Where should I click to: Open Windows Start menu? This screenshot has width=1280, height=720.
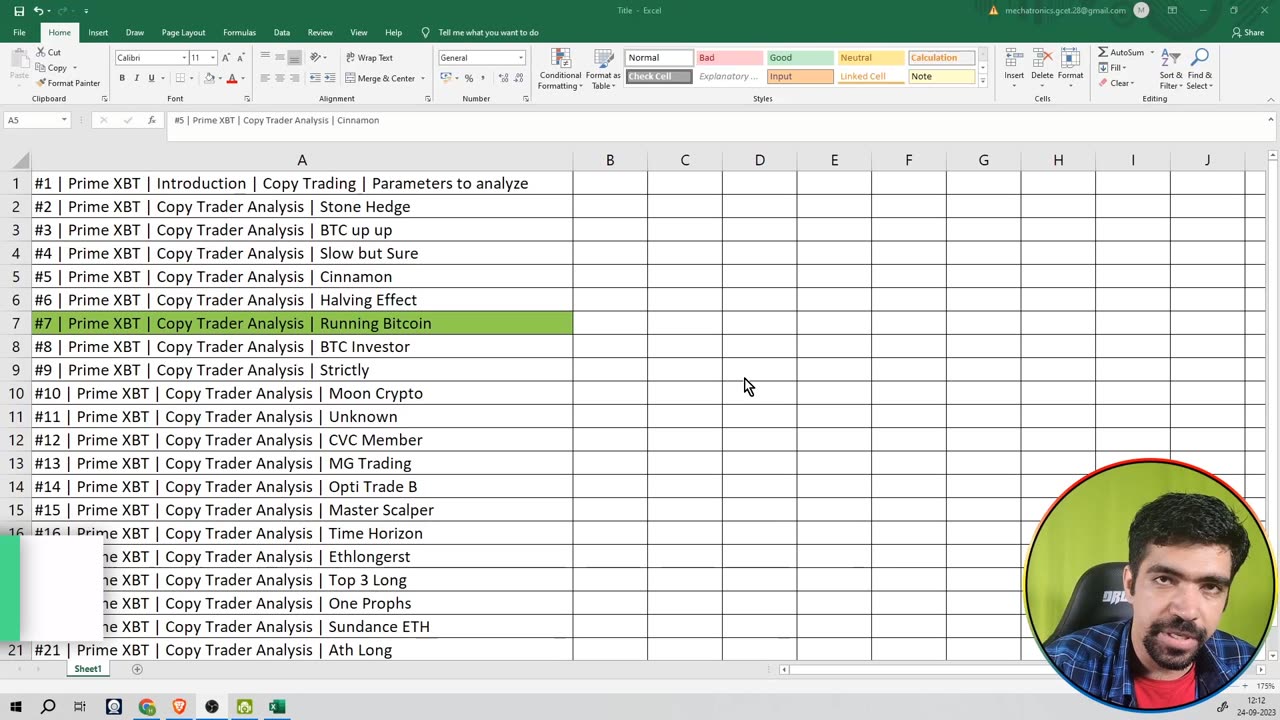[16, 707]
